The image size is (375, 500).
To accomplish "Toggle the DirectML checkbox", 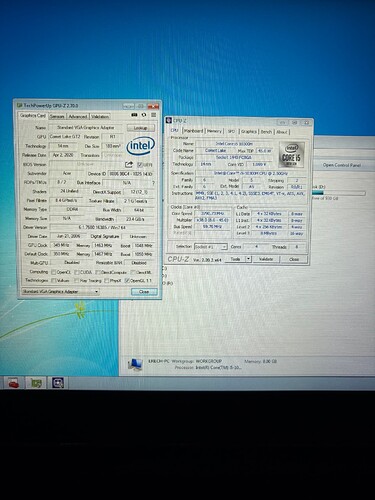I will tap(133, 272).
